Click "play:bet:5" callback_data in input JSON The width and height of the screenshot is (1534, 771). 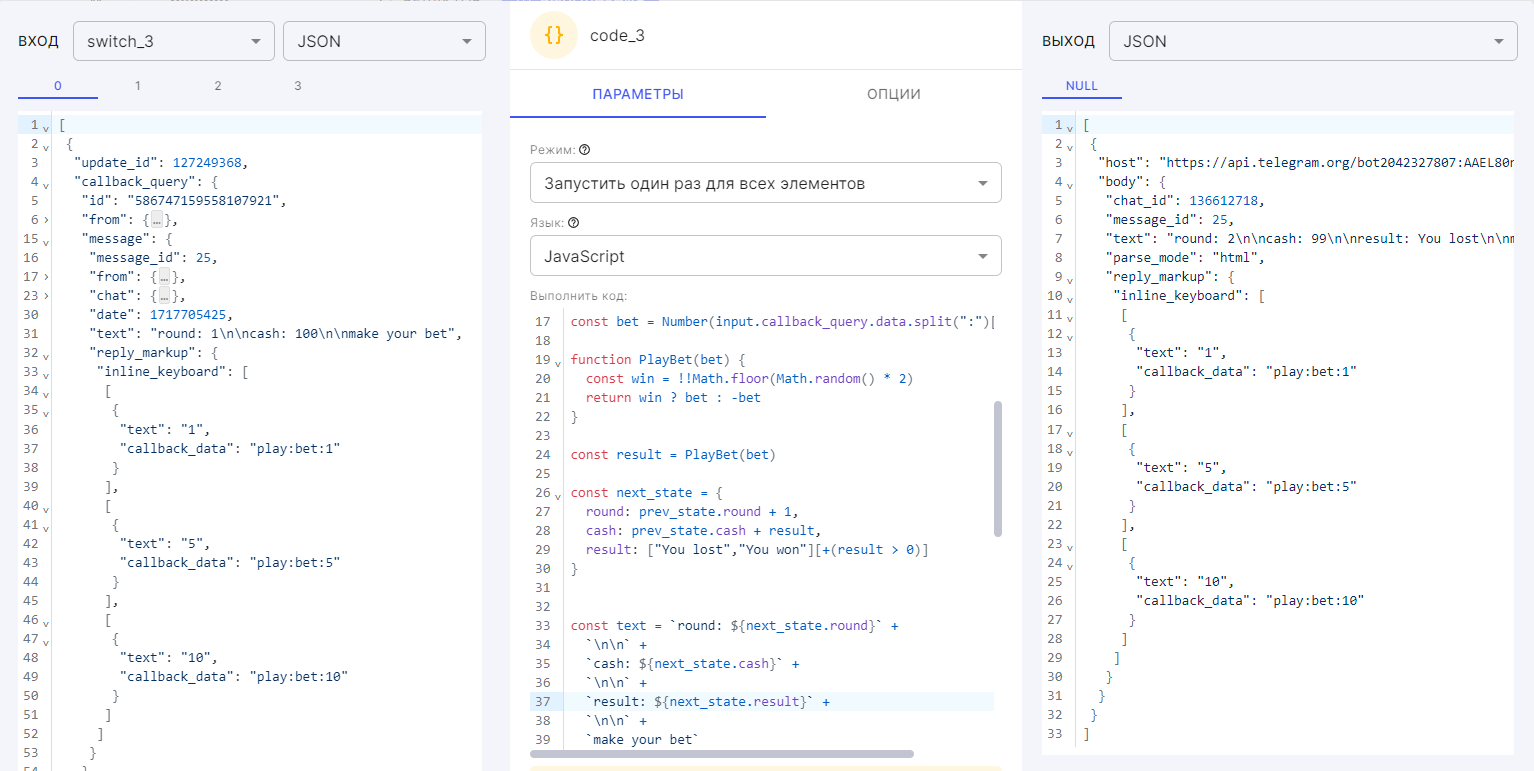pos(295,562)
